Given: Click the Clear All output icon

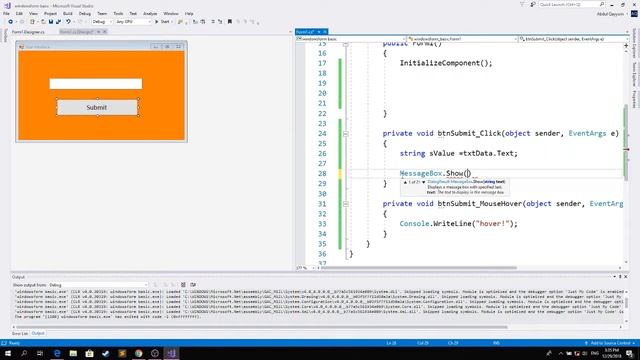Looking at the screenshot, I should [183, 285].
